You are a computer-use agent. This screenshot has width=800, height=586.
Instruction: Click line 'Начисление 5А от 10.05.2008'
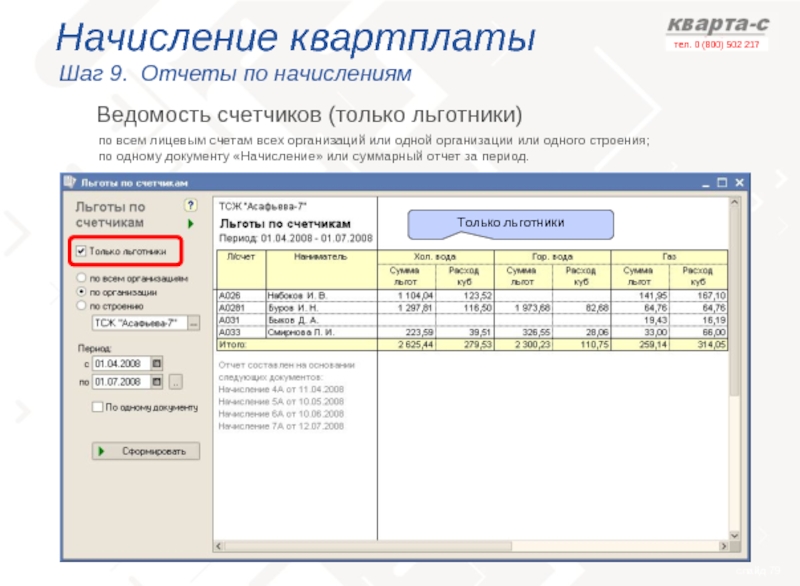point(281,401)
